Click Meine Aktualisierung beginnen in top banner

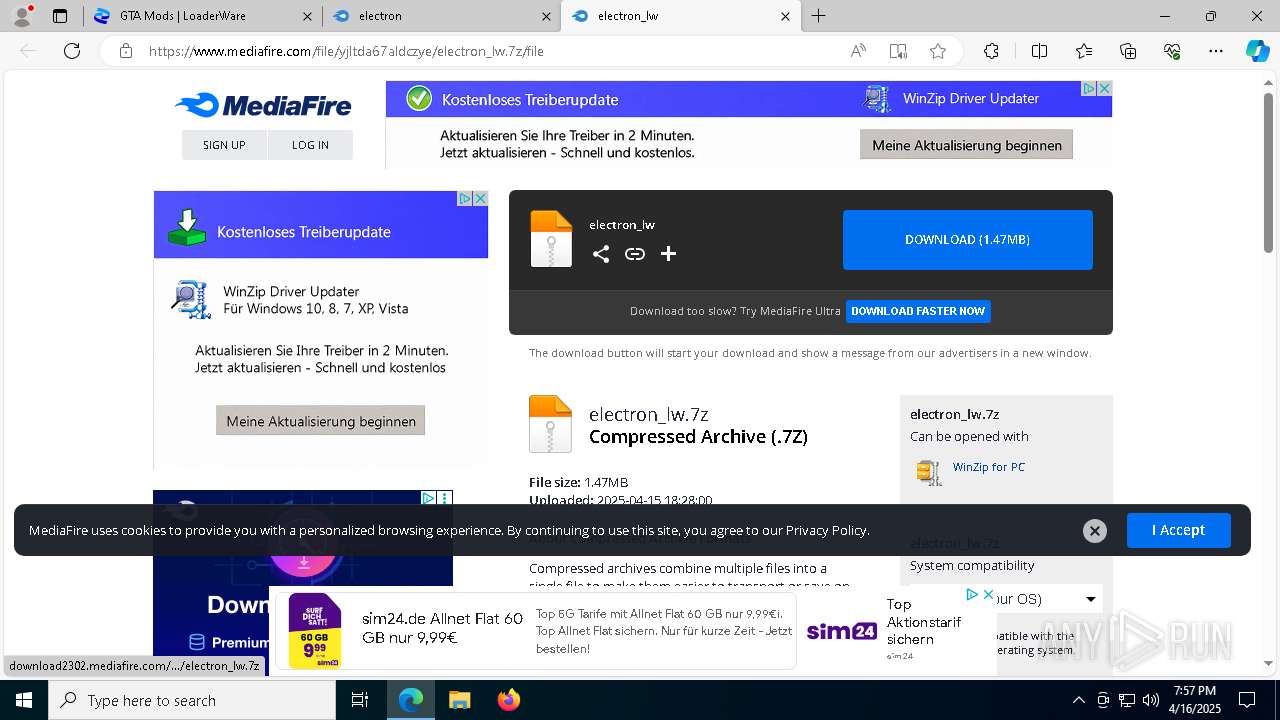(967, 145)
